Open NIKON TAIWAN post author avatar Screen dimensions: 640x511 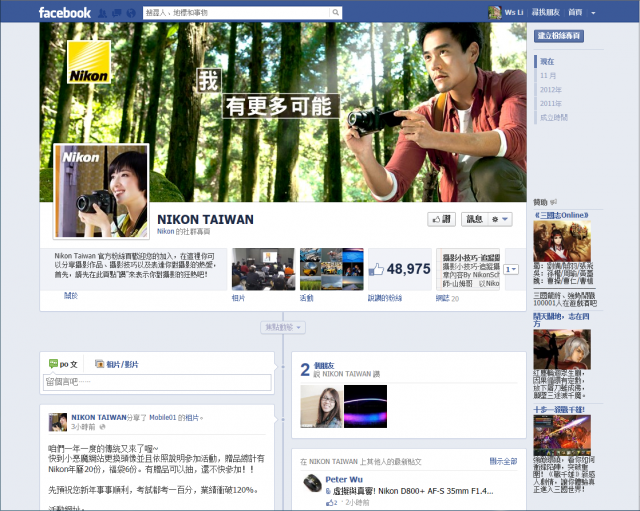point(58,422)
